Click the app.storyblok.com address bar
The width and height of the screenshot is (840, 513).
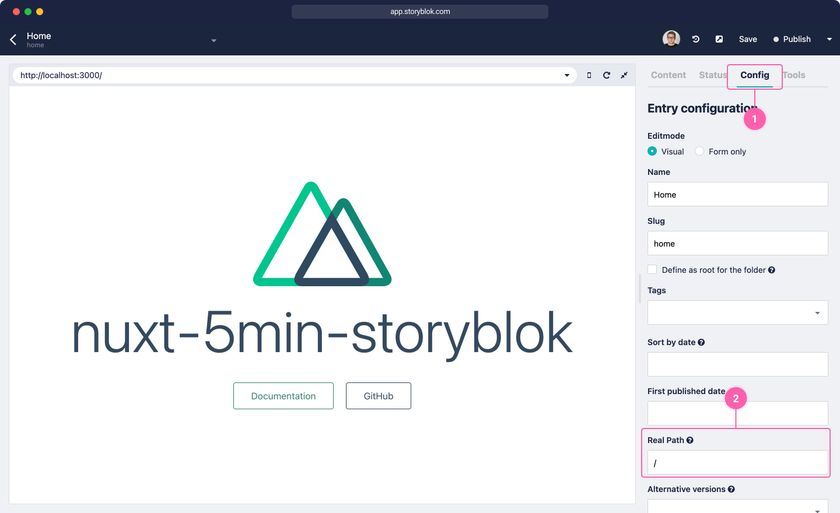click(420, 11)
